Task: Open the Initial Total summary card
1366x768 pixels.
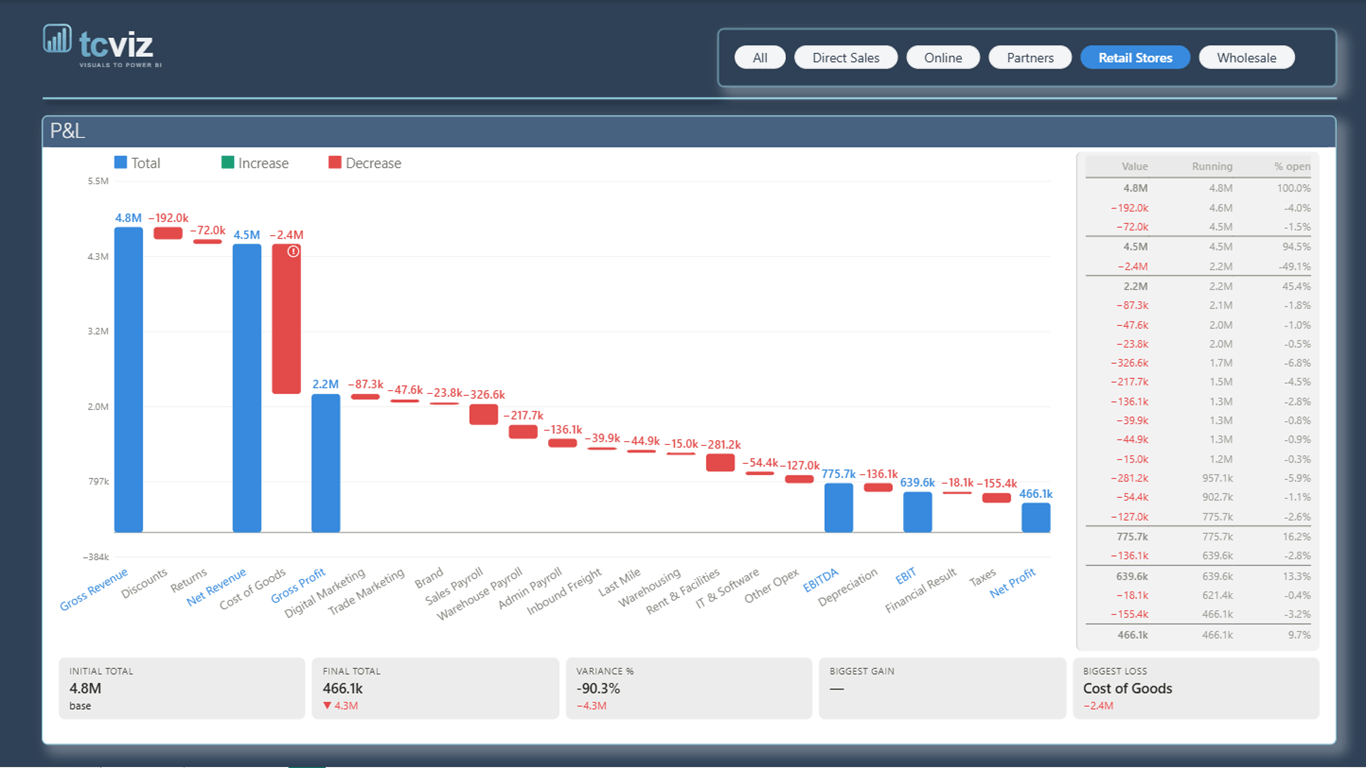Action: coord(181,688)
